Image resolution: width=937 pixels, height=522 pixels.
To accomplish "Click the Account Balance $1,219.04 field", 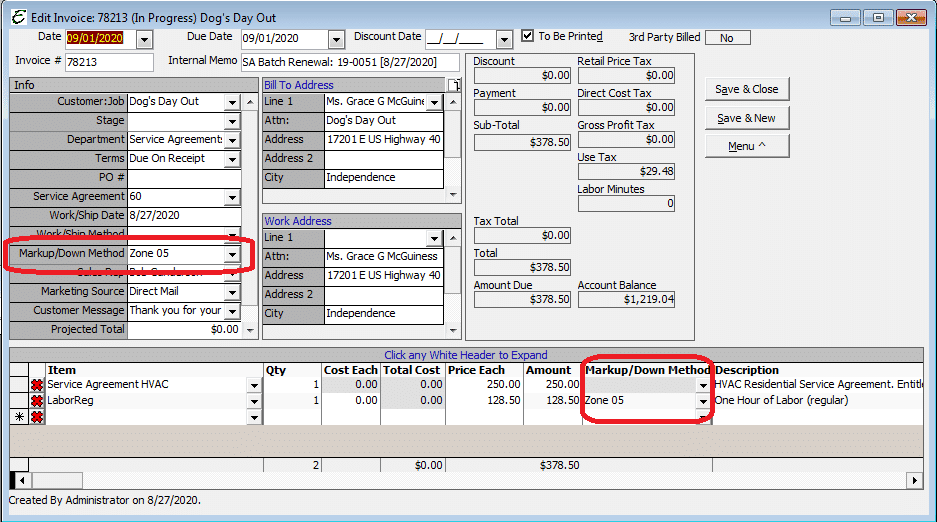I will (x=626, y=299).
